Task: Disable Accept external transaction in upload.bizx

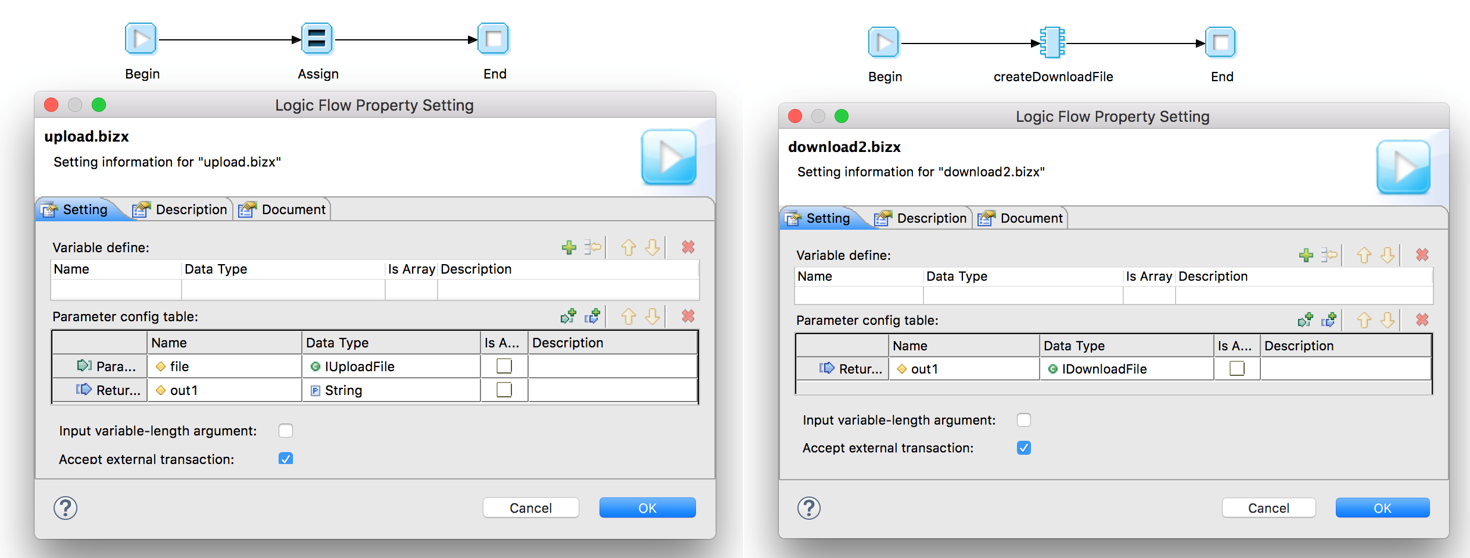Action: (286, 459)
